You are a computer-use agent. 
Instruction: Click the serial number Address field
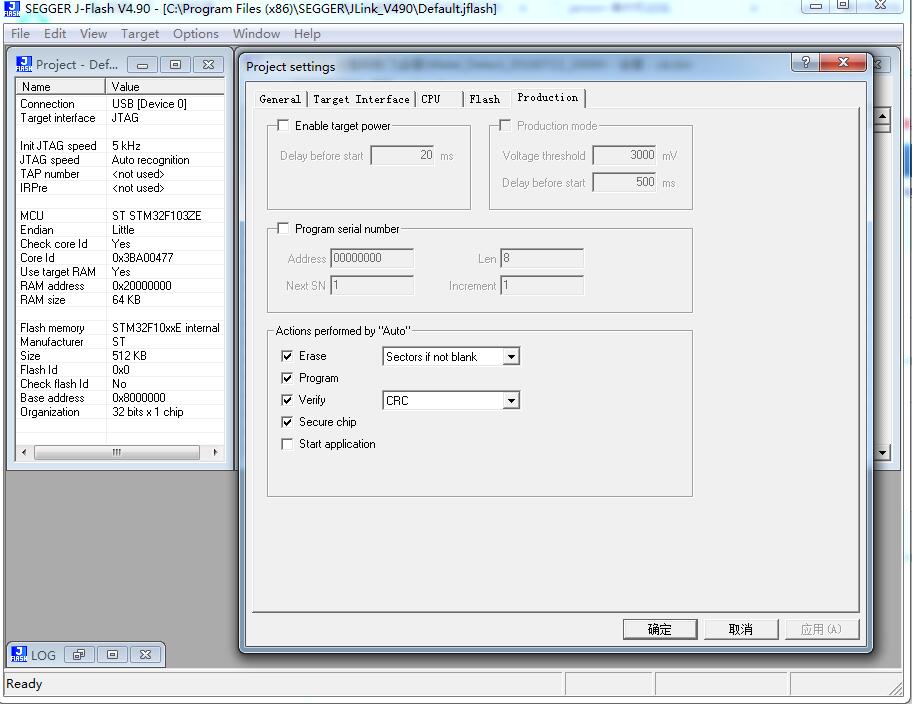click(x=372, y=258)
